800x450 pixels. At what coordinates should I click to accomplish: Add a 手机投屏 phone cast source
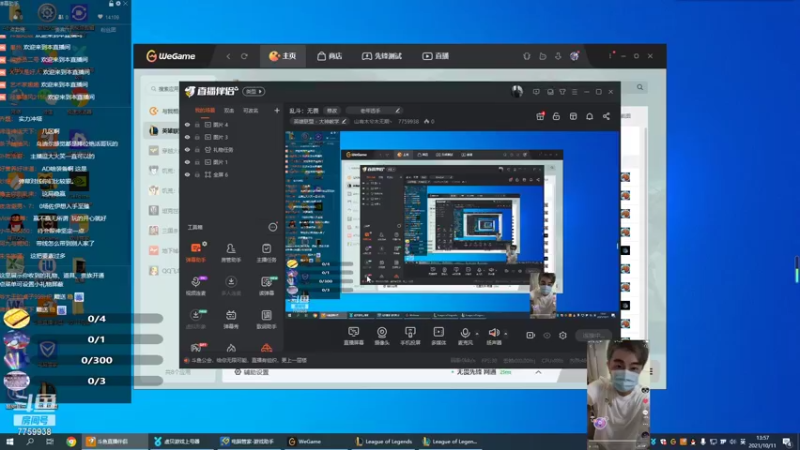(x=410, y=336)
